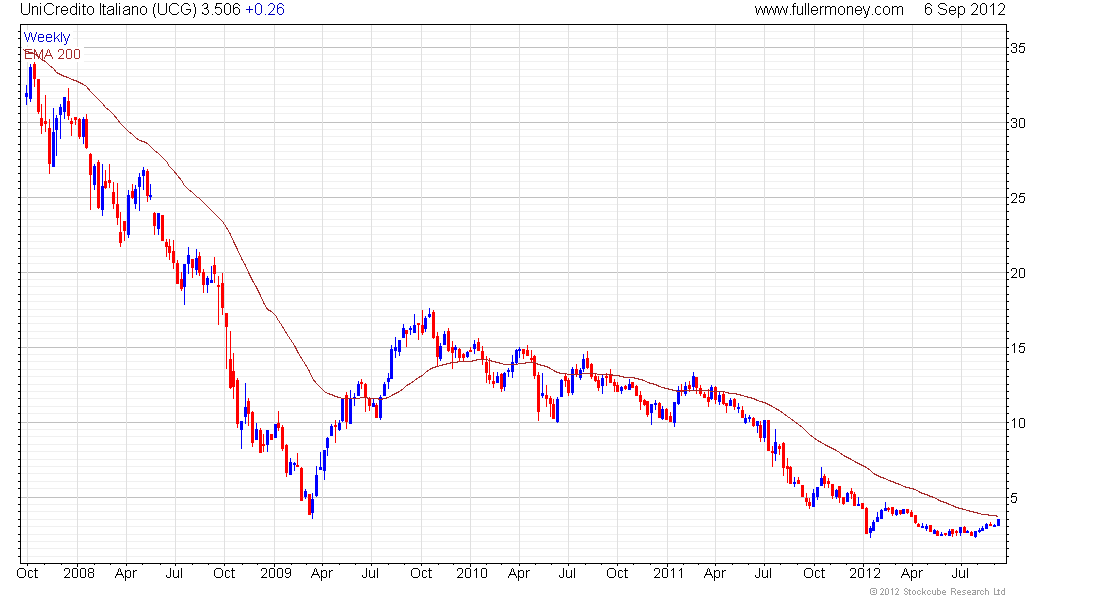Click the 5 price level on the axis

(x=1015, y=498)
